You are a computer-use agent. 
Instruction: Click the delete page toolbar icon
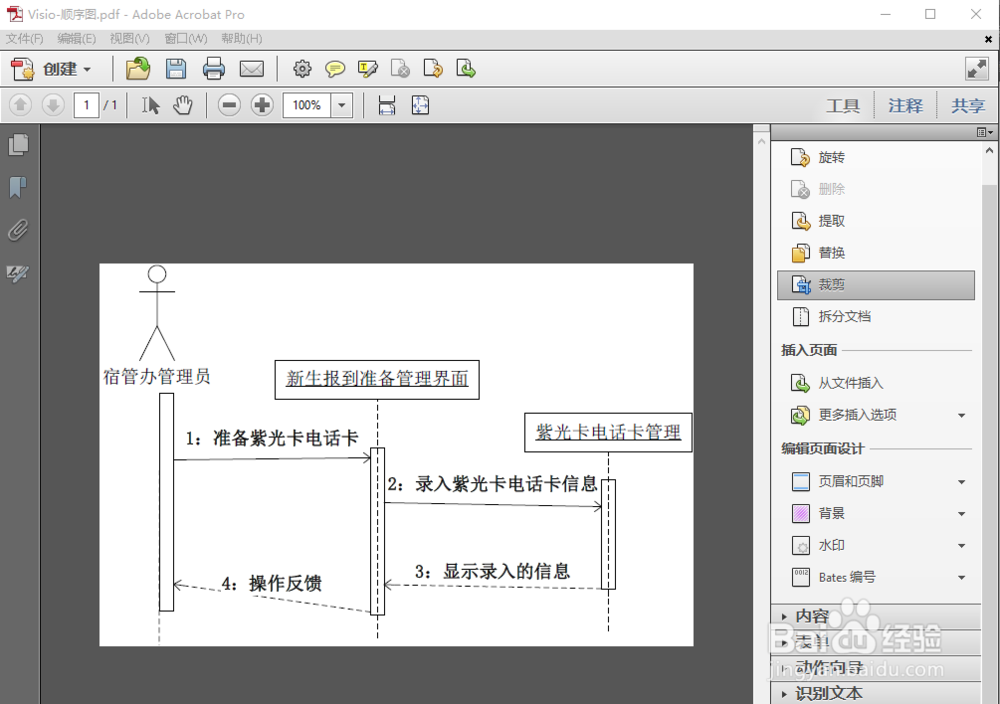pos(400,69)
